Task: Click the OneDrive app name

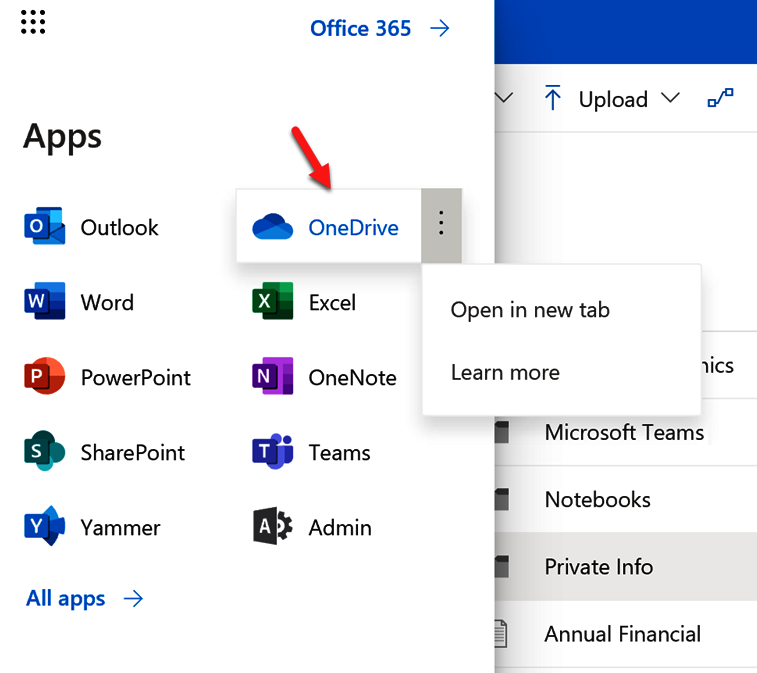Action: pyautogui.click(x=353, y=228)
